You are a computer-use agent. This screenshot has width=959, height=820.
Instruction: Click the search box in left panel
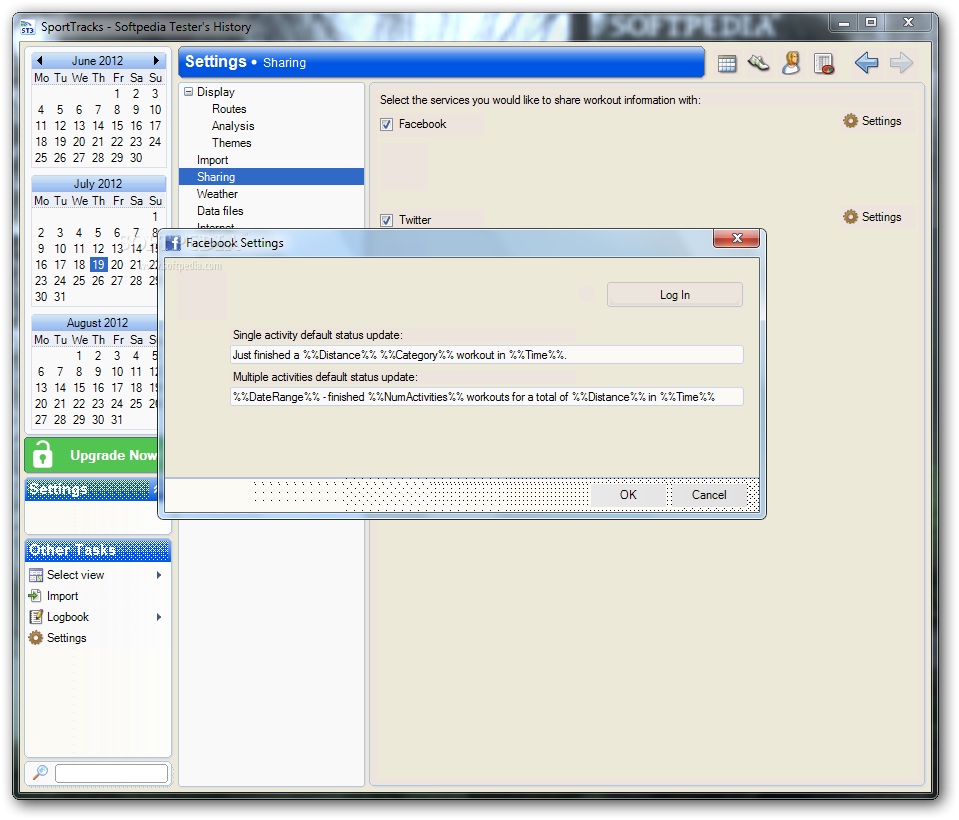point(111,774)
